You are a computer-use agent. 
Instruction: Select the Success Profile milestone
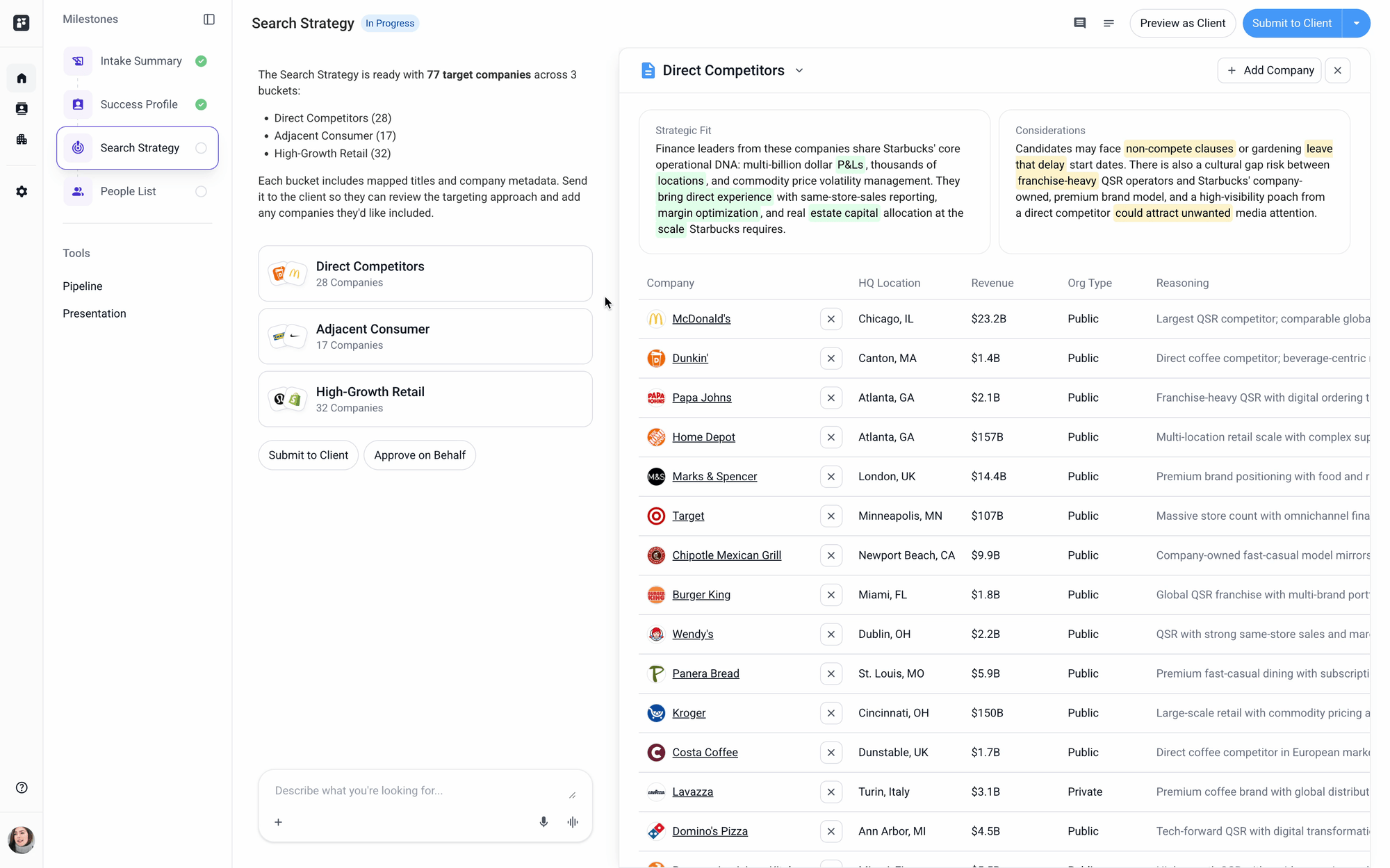tap(138, 104)
